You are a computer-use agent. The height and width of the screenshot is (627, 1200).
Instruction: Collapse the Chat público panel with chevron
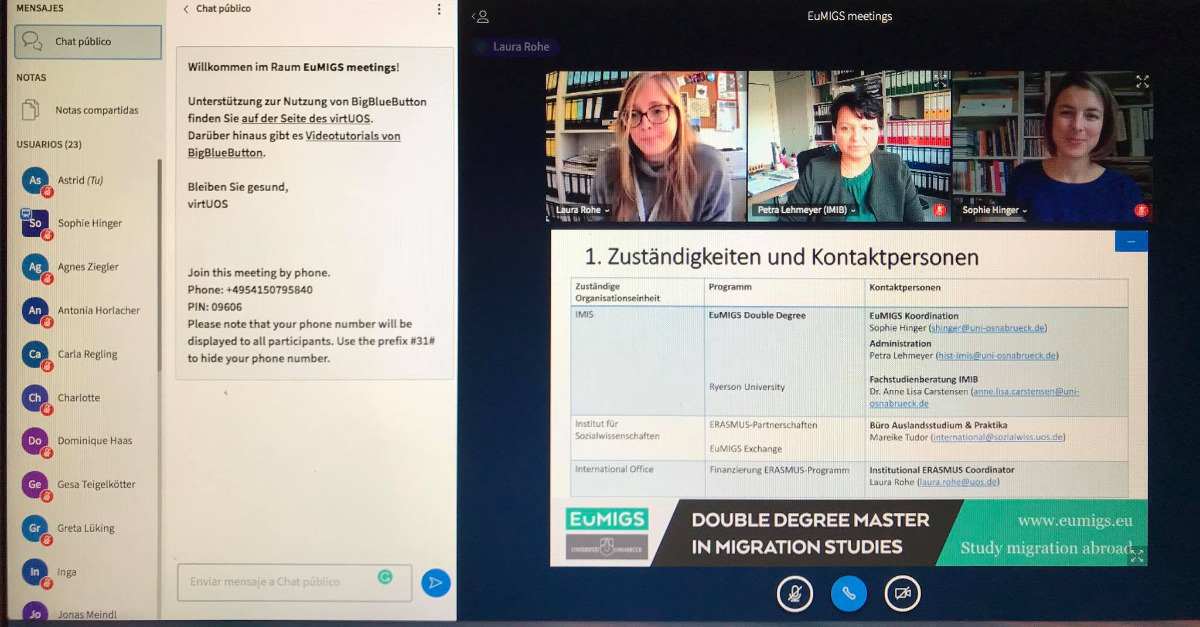(186, 9)
